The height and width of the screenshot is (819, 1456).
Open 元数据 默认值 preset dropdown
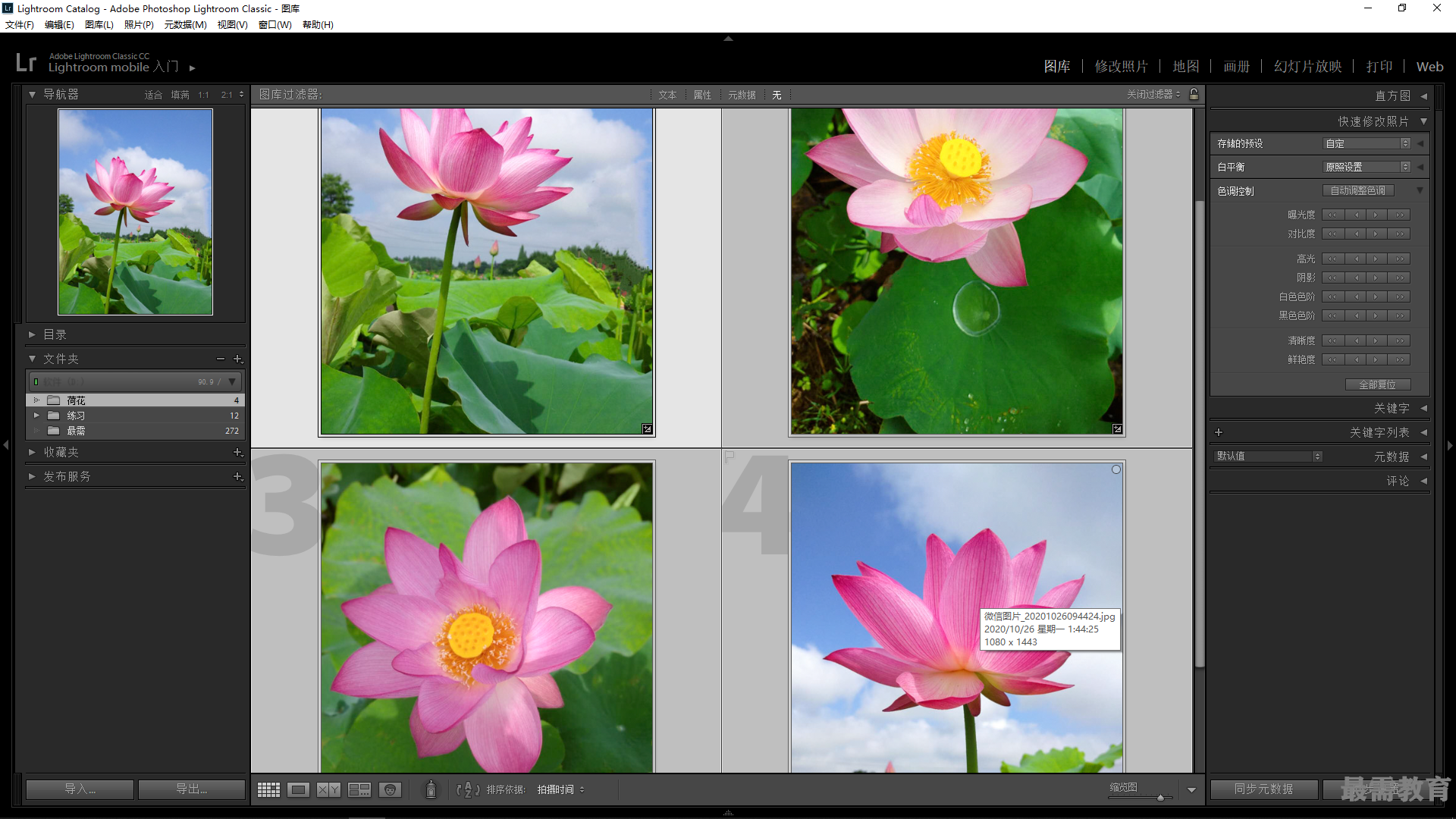[1268, 456]
